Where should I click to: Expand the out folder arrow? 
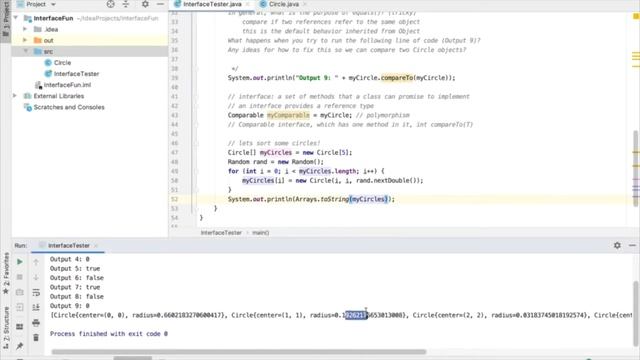click(25, 40)
